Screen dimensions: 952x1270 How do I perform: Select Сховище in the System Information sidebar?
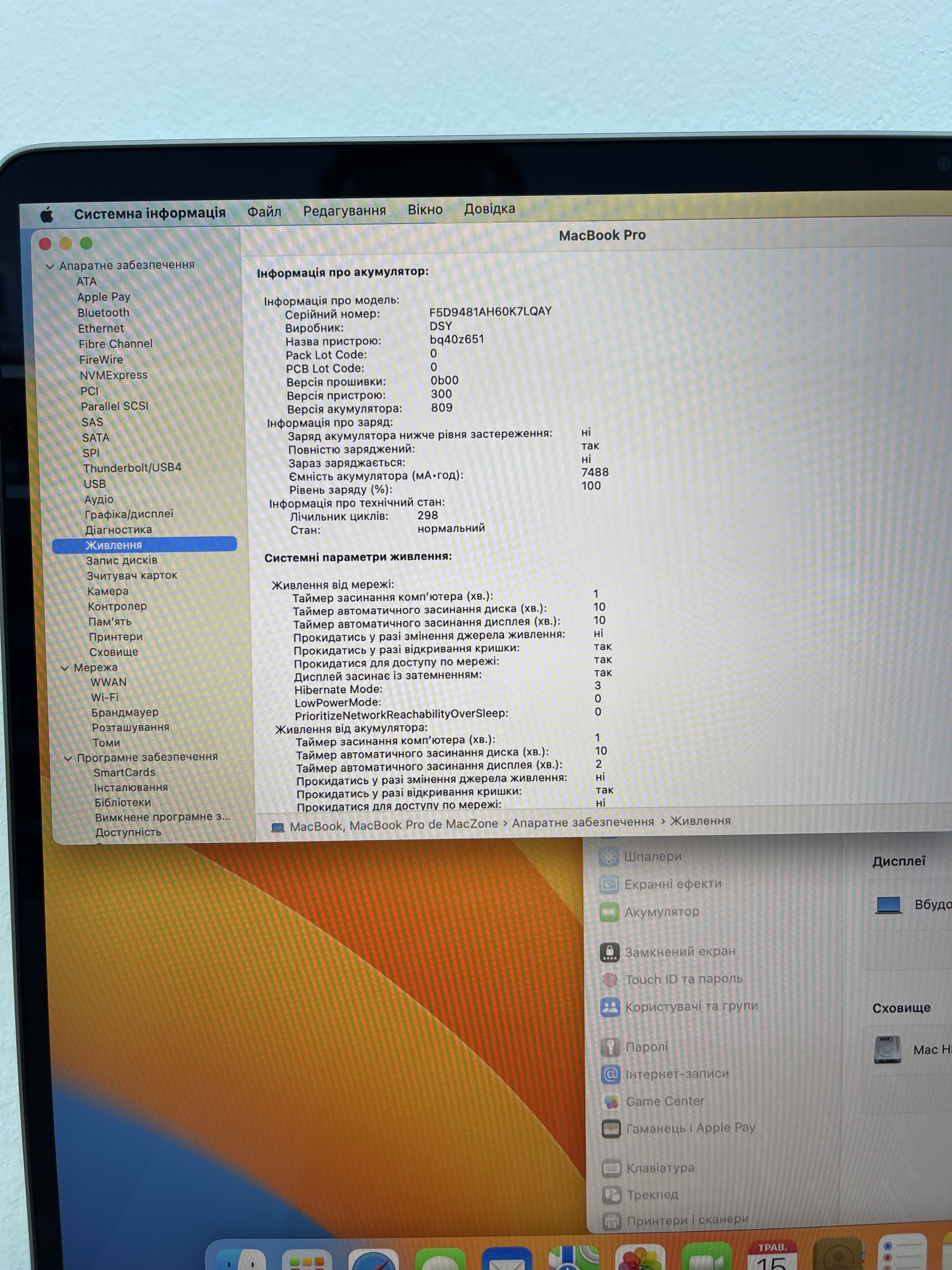click(x=114, y=652)
